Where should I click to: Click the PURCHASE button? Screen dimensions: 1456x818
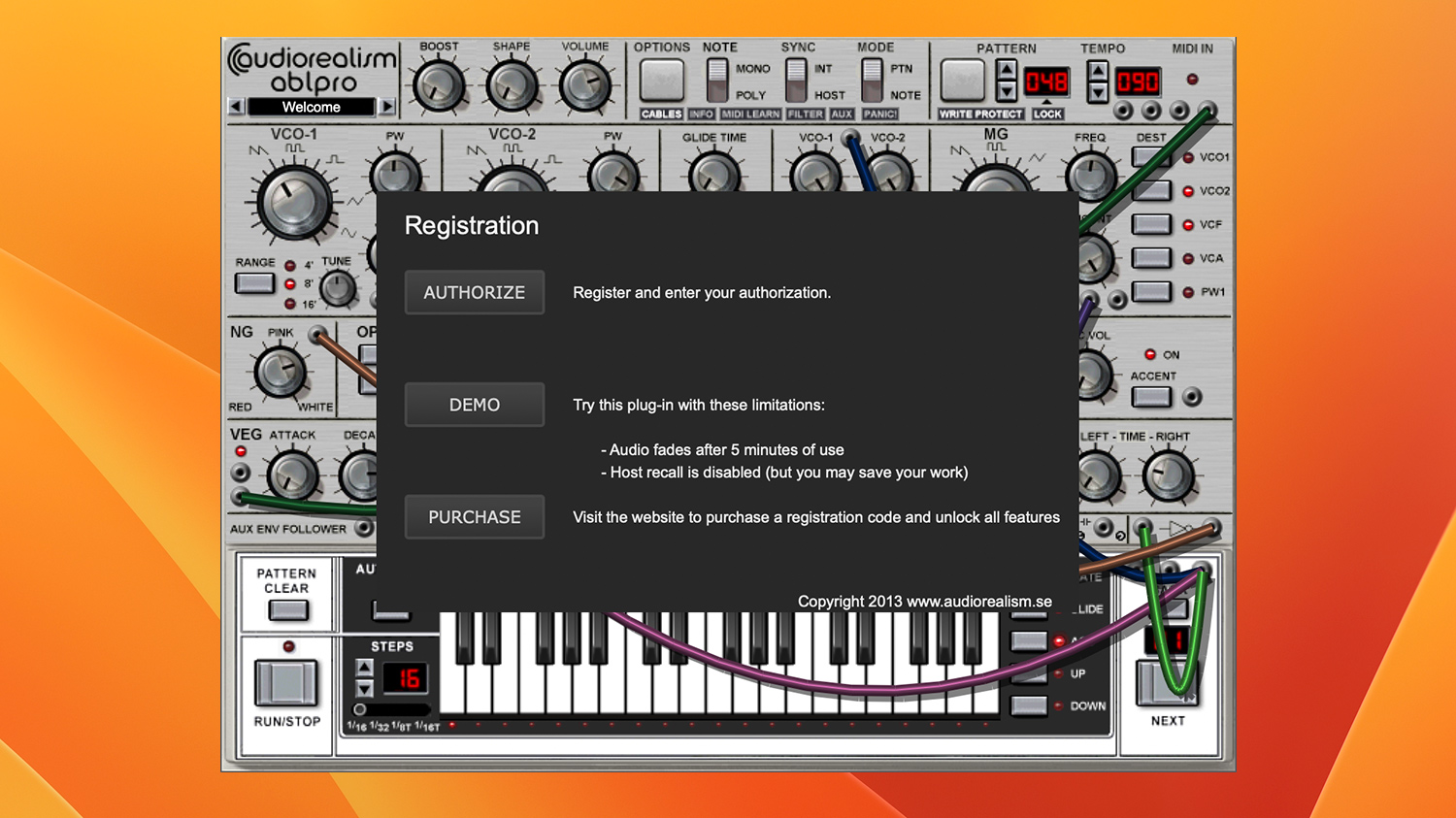(475, 517)
